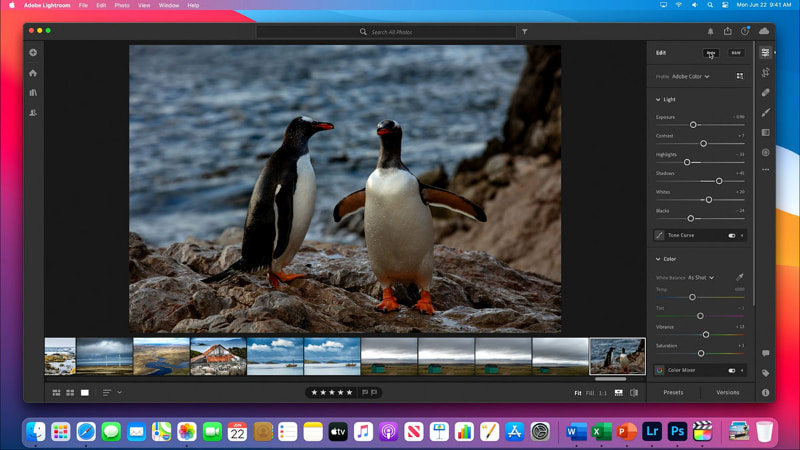Click the Presets button
This screenshot has height=450, width=800.
673,392
